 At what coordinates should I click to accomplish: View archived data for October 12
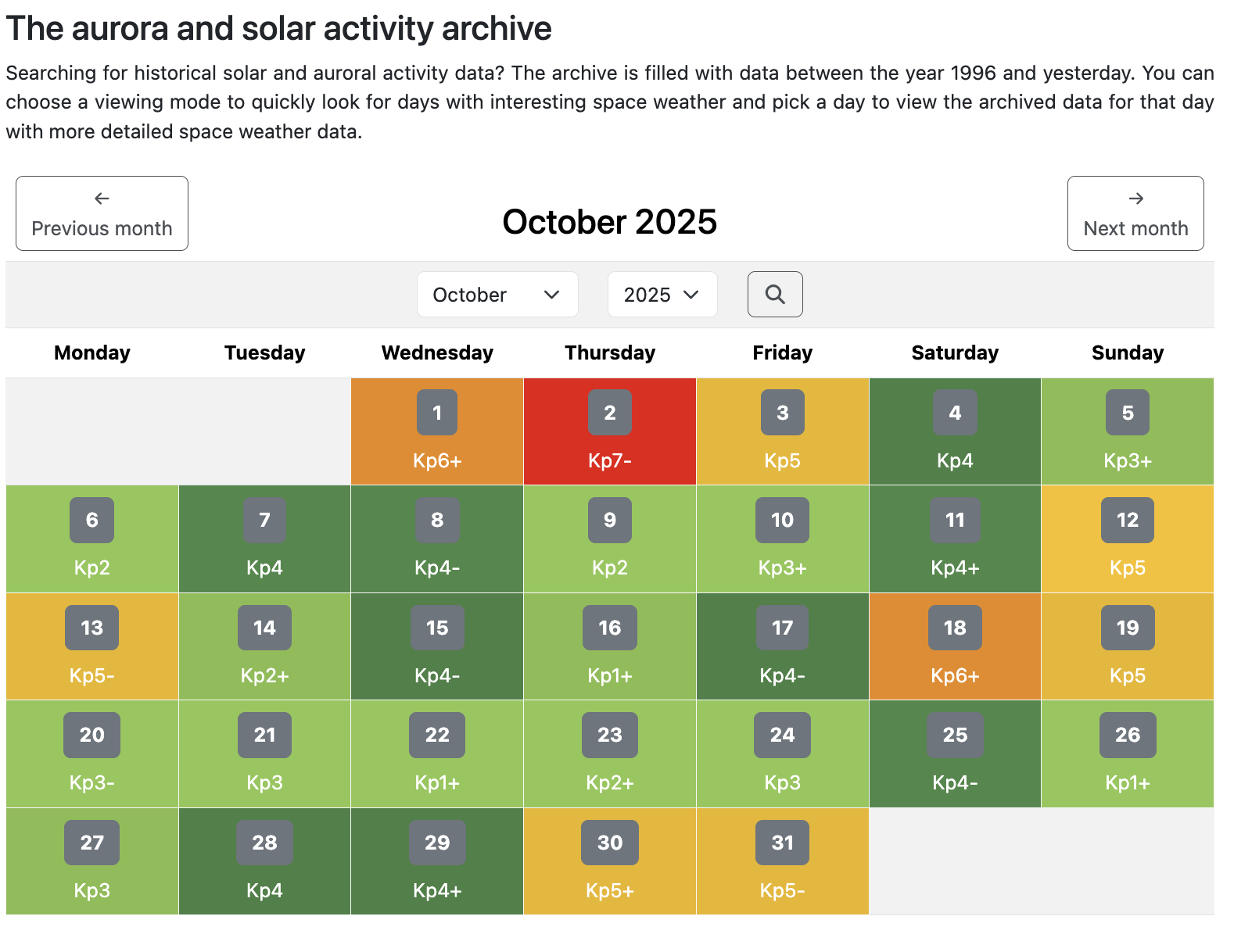1127,539
